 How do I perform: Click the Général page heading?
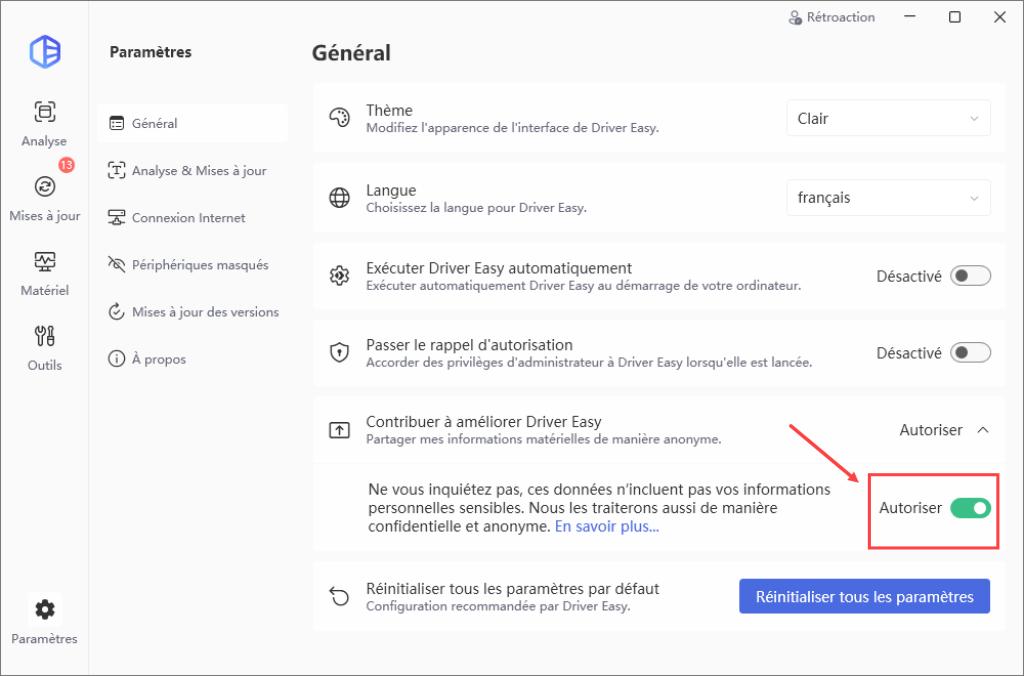[351, 53]
